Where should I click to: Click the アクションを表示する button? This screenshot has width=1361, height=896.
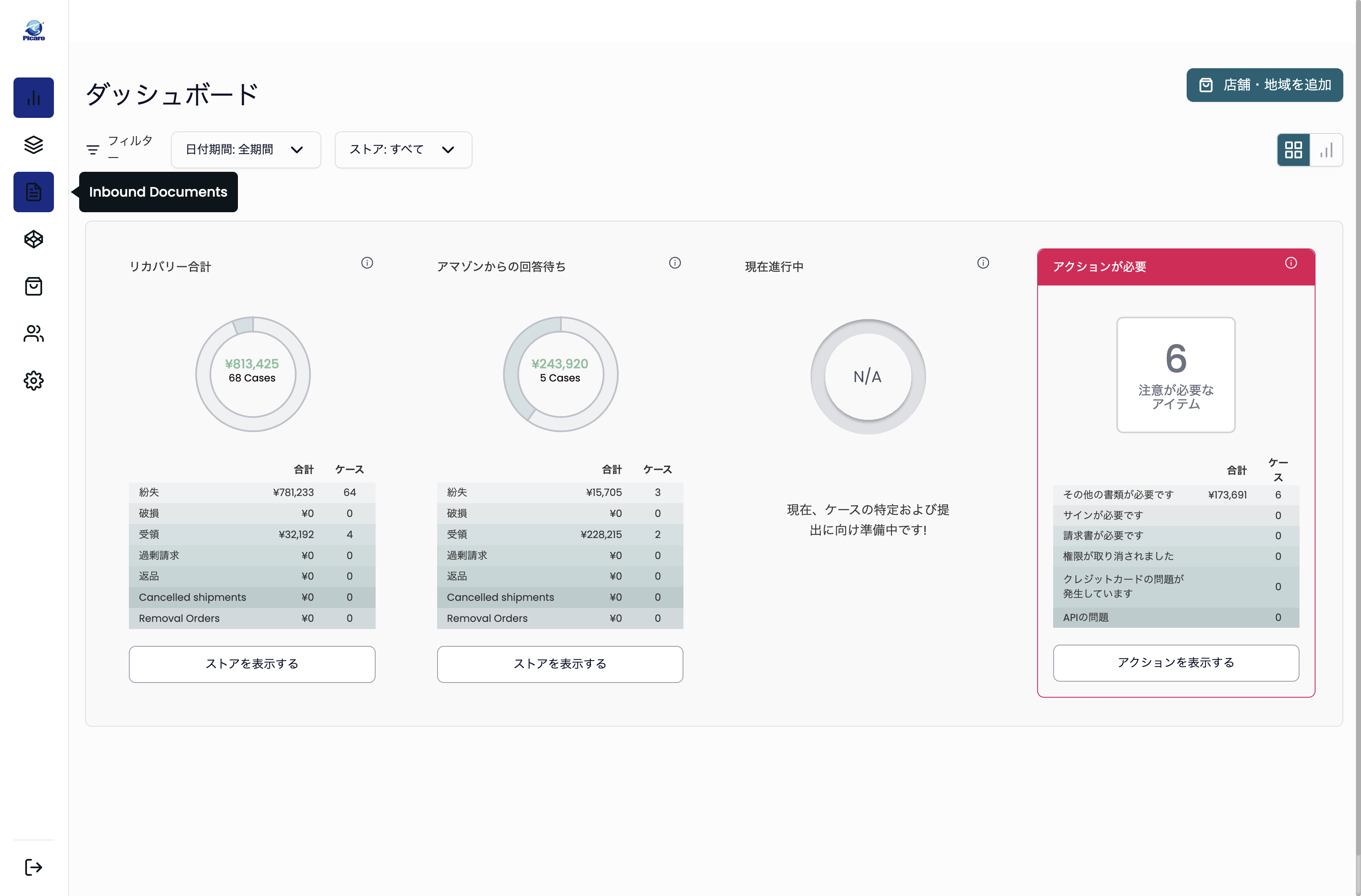pyautogui.click(x=1176, y=663)
